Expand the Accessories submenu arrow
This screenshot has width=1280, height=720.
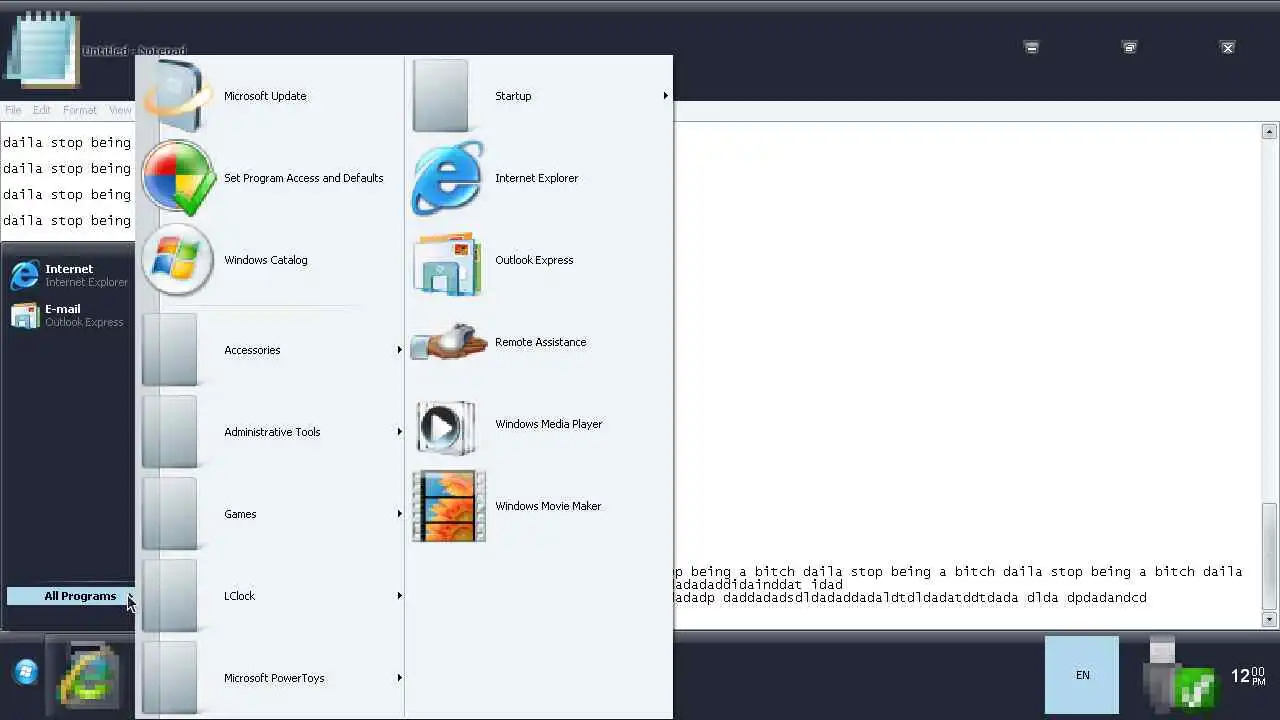(x=399, y=350)
